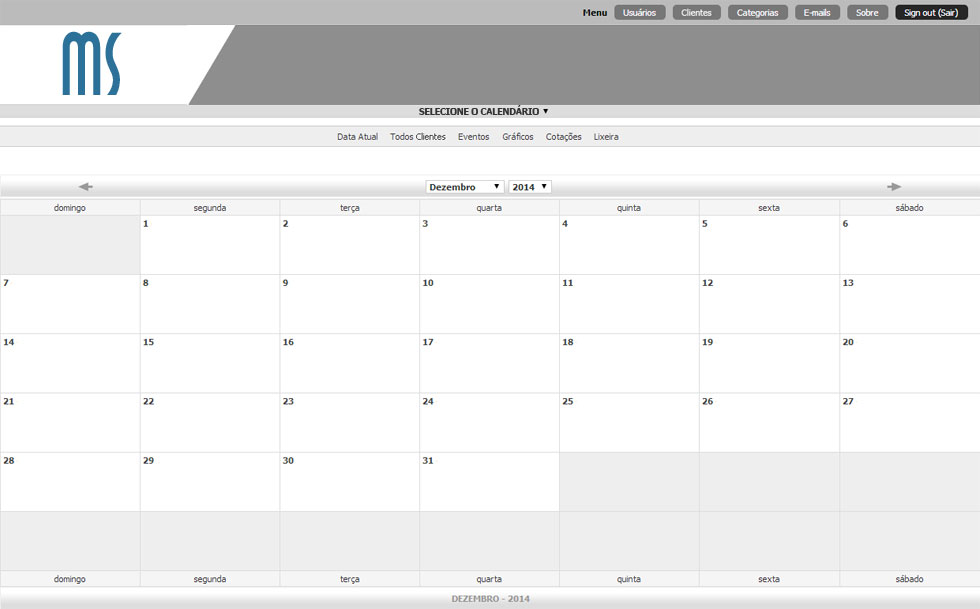Select day 5 in the calendar
The height and width of the screenshot is (609, 980).
point(769,245)
